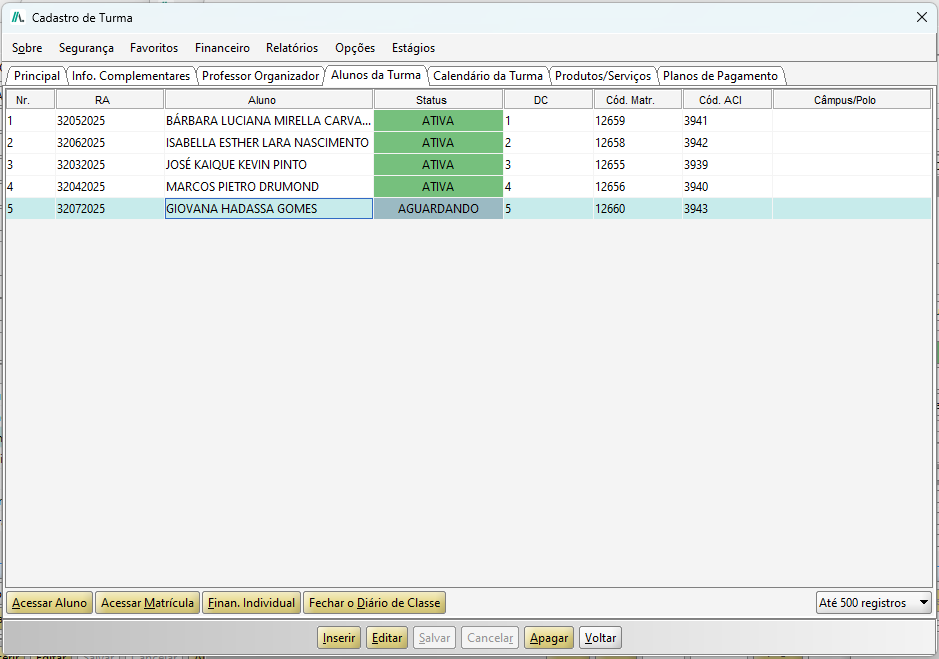Click Cód. ACI cell 3941

click(x=727, y=120)
